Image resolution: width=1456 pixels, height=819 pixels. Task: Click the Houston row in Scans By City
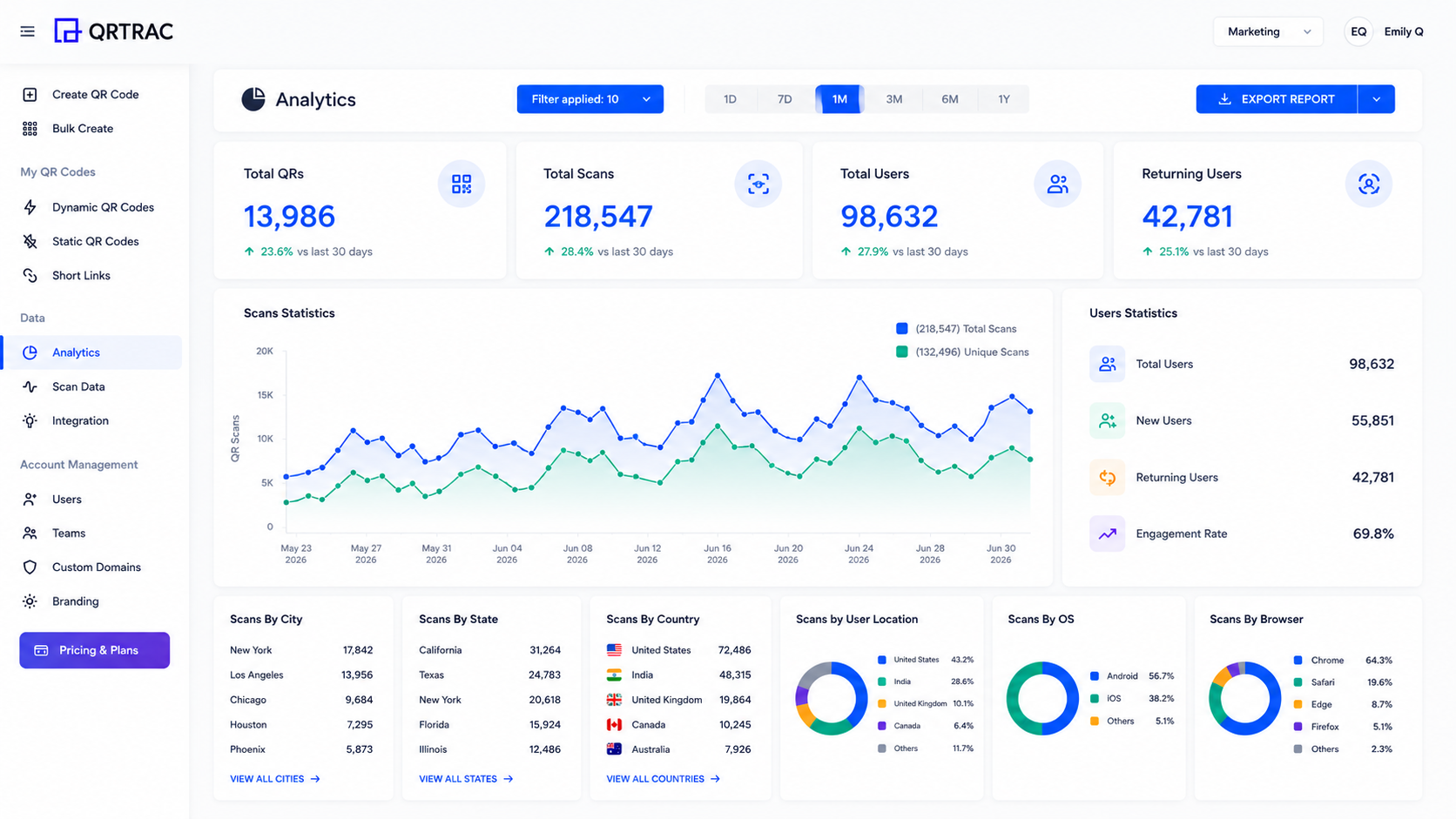point(301,724)
